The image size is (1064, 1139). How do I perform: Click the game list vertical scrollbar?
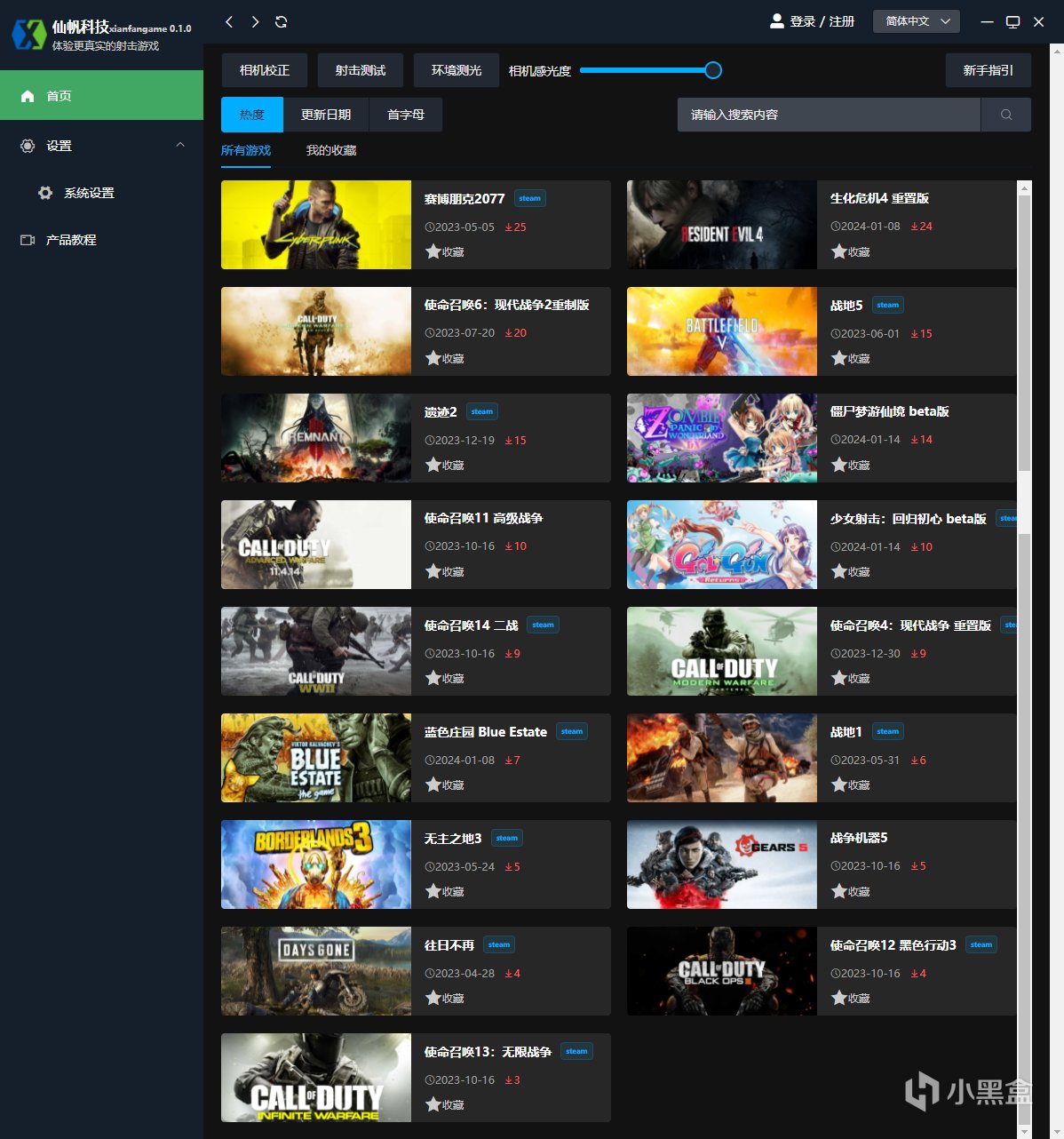[x=1025, y=657]
